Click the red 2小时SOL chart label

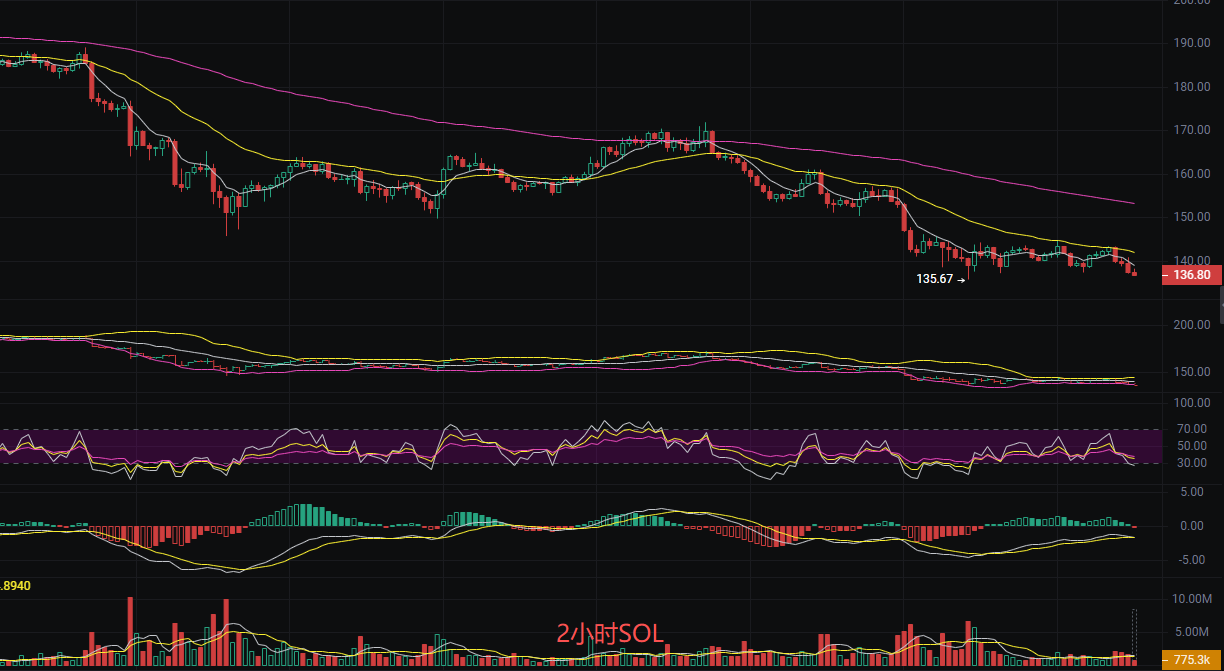tap(610, 633)
